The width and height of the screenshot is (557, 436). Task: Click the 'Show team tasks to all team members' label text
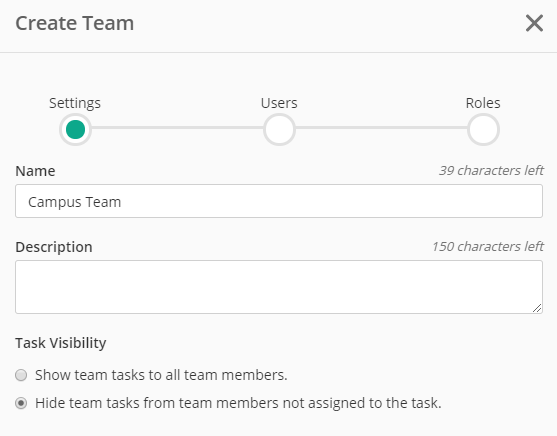[161, 375]
